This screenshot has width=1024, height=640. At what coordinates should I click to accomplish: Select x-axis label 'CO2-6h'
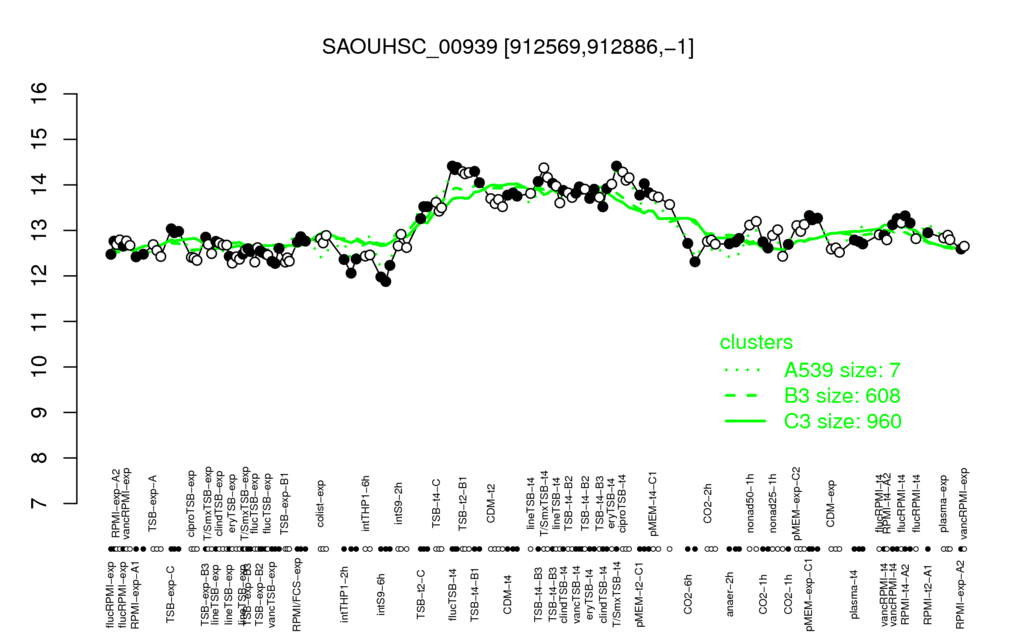pyautogui.click(x=687, y=595)
